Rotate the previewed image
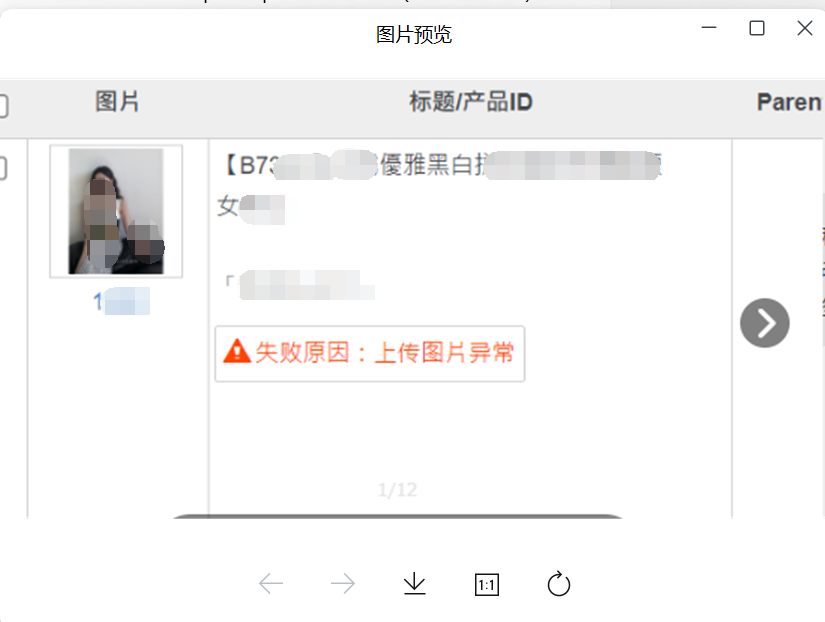Image resolution: width=825 pixels, height=622 pixels. coord(558,584)
